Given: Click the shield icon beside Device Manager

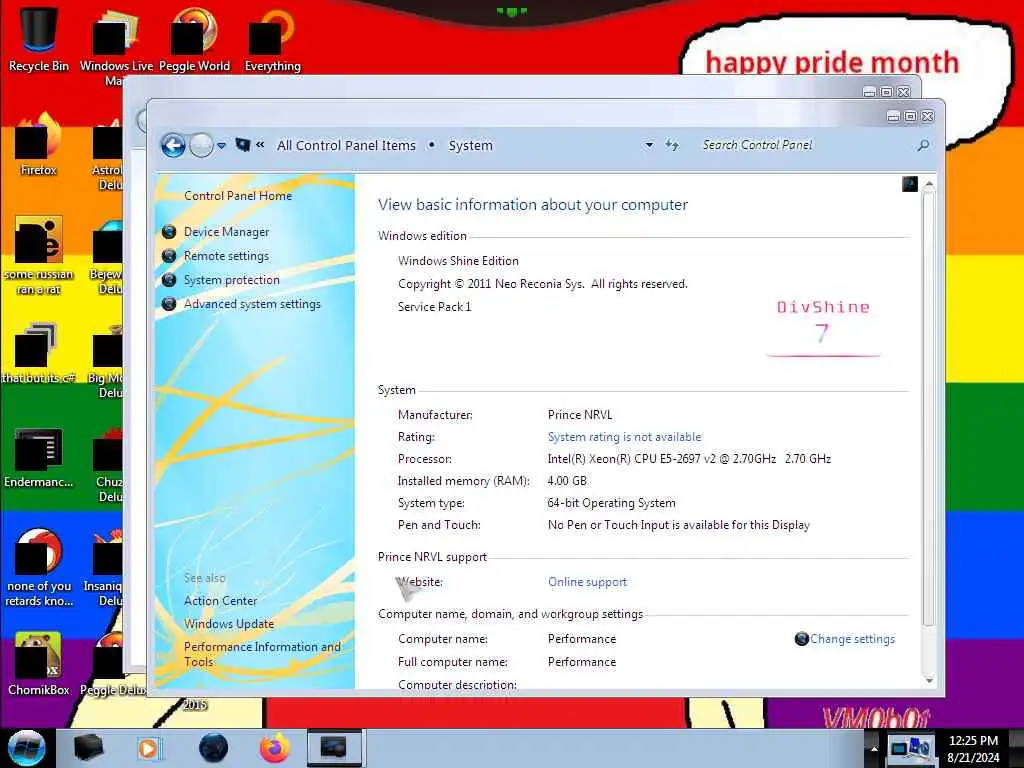Looking at the screenshot, I should [x=169, y=232].
